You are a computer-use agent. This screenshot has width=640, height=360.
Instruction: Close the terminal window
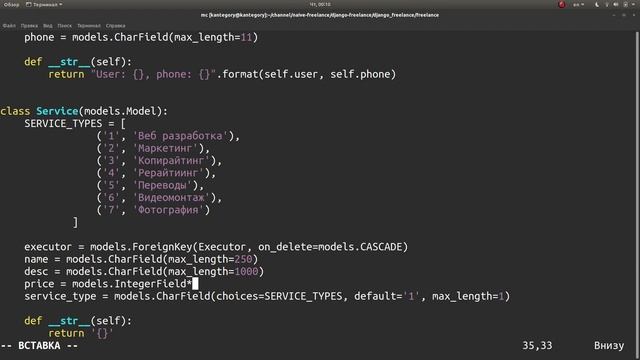(633, 15)
